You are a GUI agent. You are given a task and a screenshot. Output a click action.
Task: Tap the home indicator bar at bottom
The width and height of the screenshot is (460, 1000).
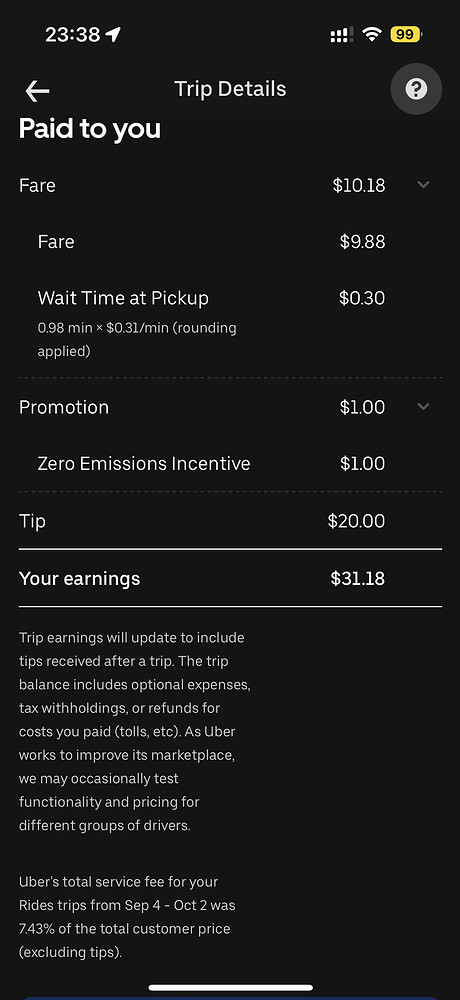[x=230, y=988]
